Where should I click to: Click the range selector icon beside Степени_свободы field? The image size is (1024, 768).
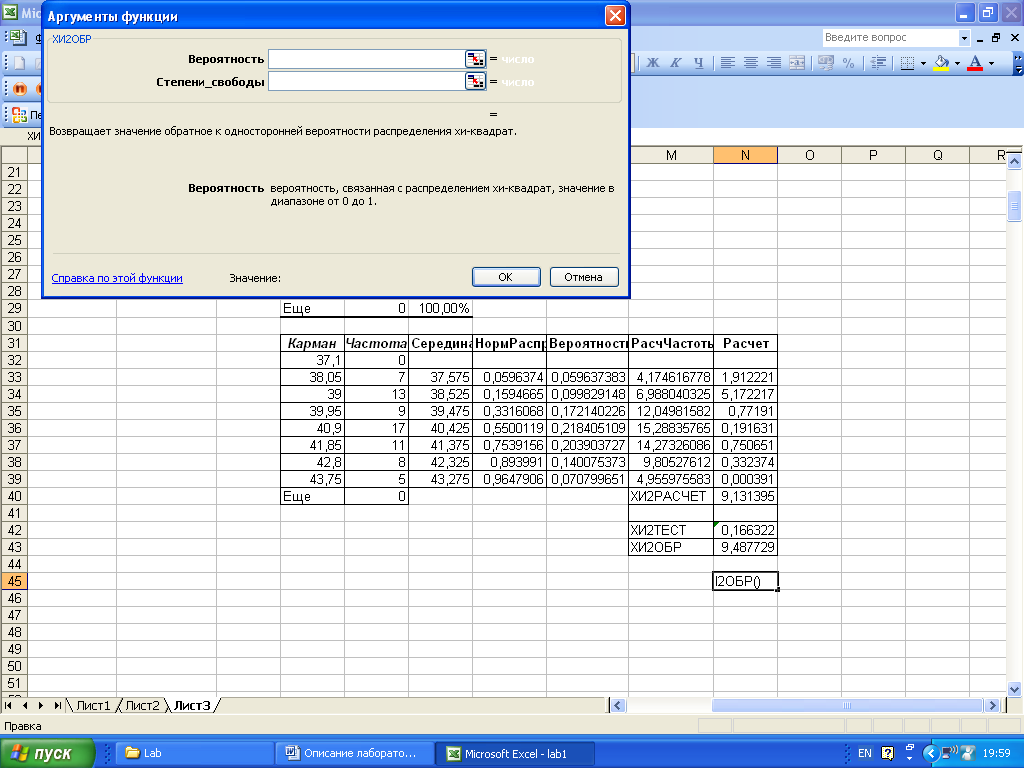coord(475,82)
